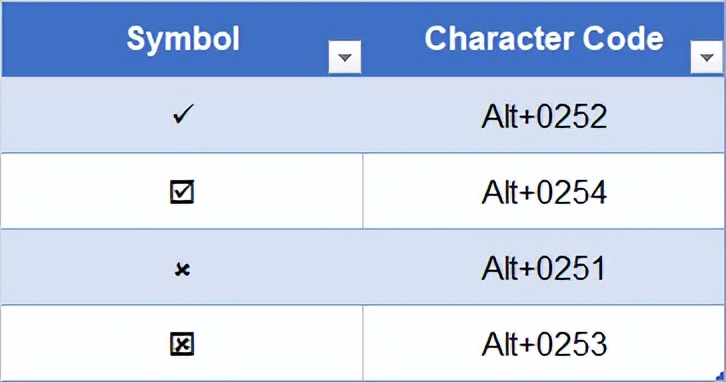This screenshot has height=382, width=726.
Task: Click the plain cross mark symbol
Action: pyautogui.click(x=182, y=269)
